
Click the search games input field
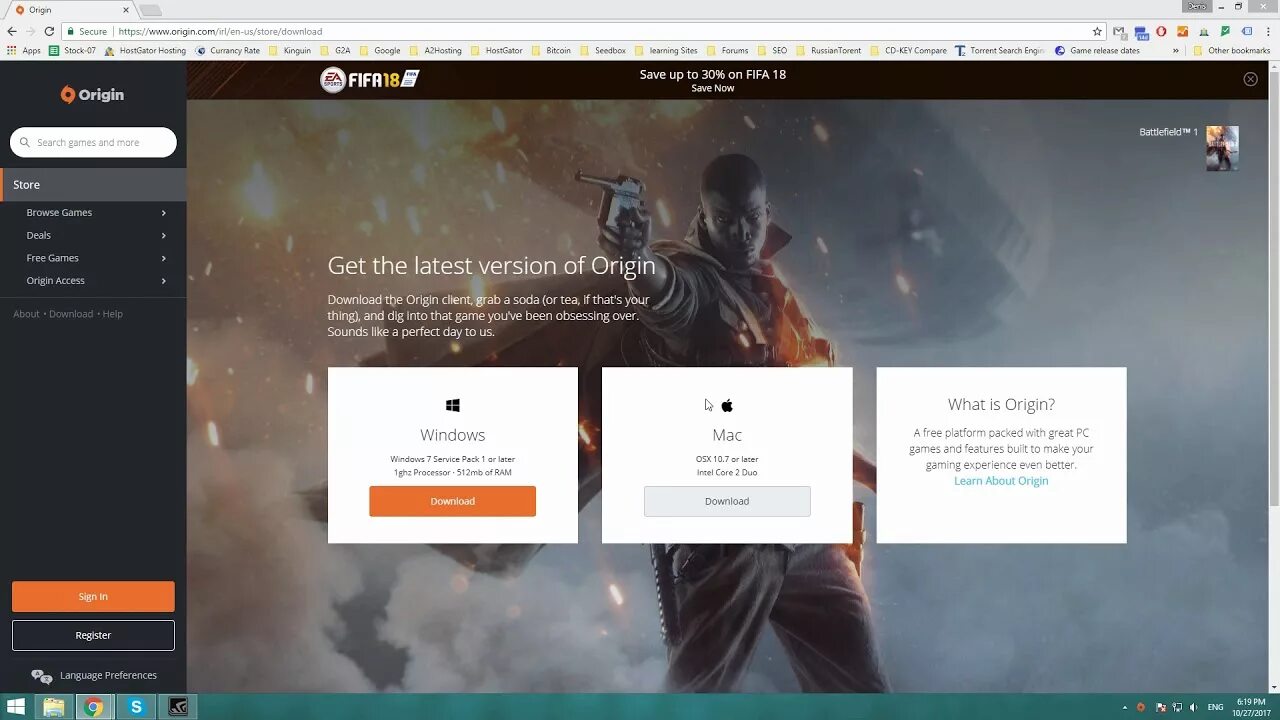pyautogui.click(x=93, y=142)
